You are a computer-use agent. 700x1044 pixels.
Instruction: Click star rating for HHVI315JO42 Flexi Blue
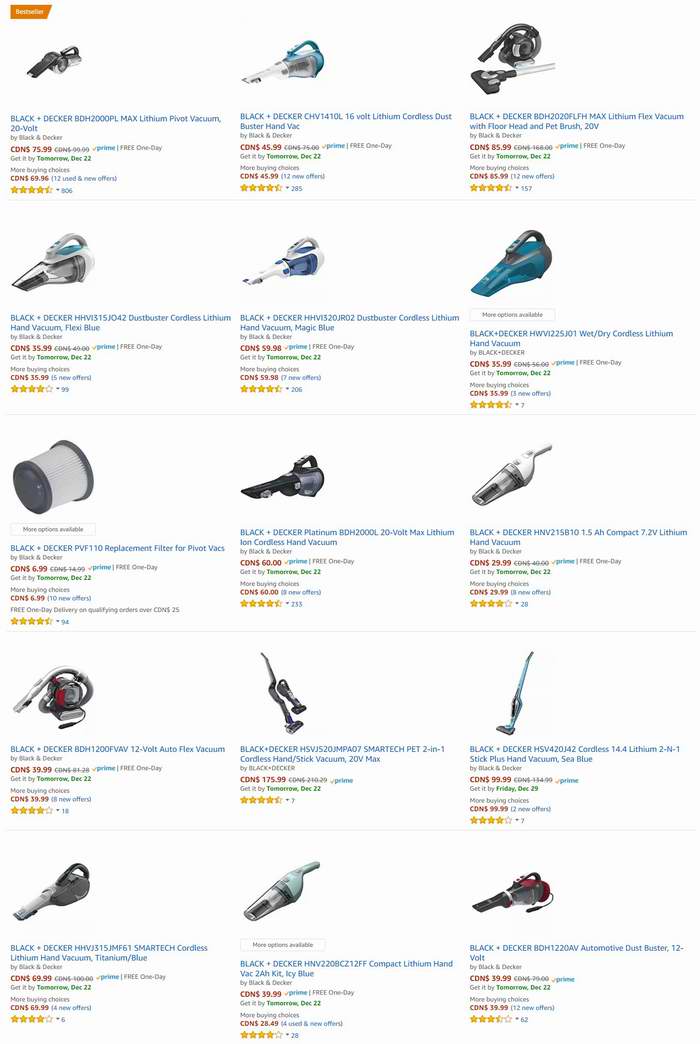[31, 389]
